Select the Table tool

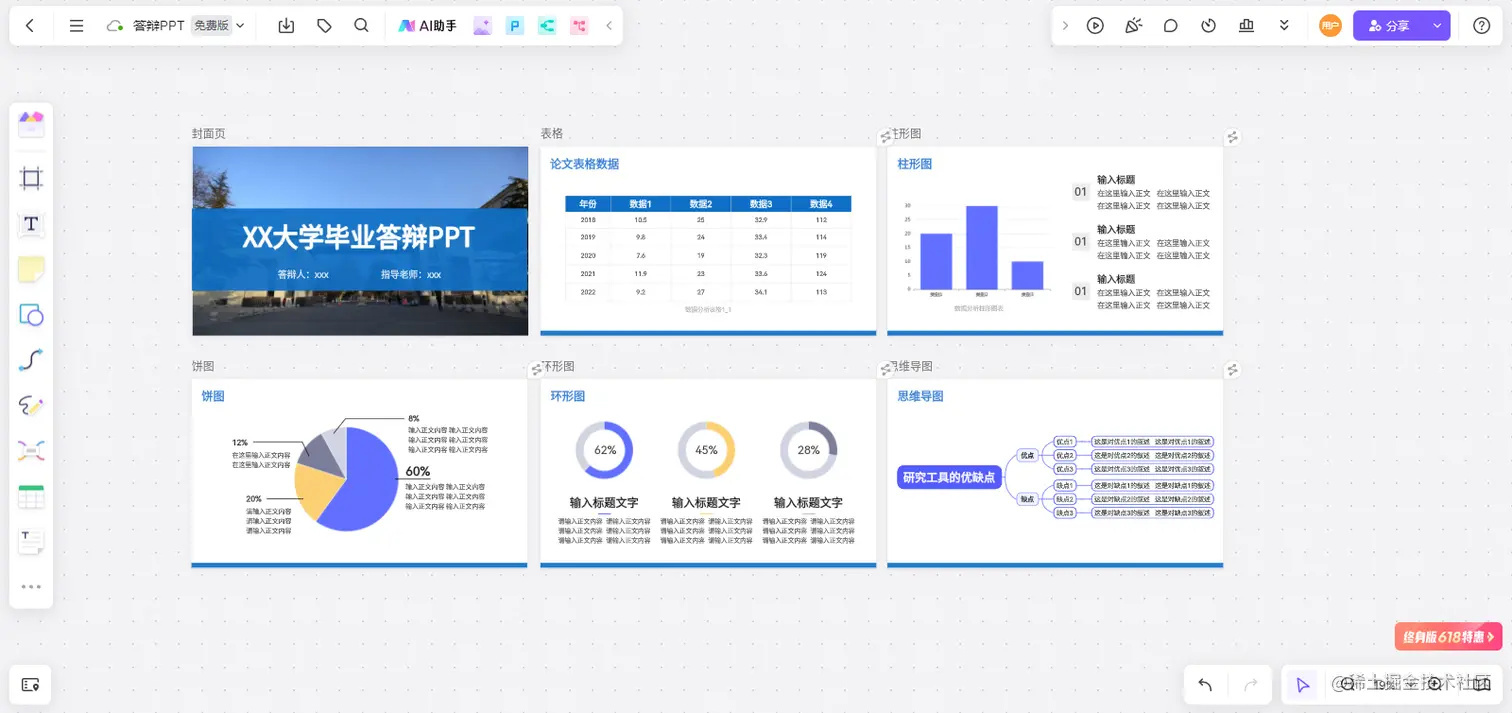(x=31, y=496)
